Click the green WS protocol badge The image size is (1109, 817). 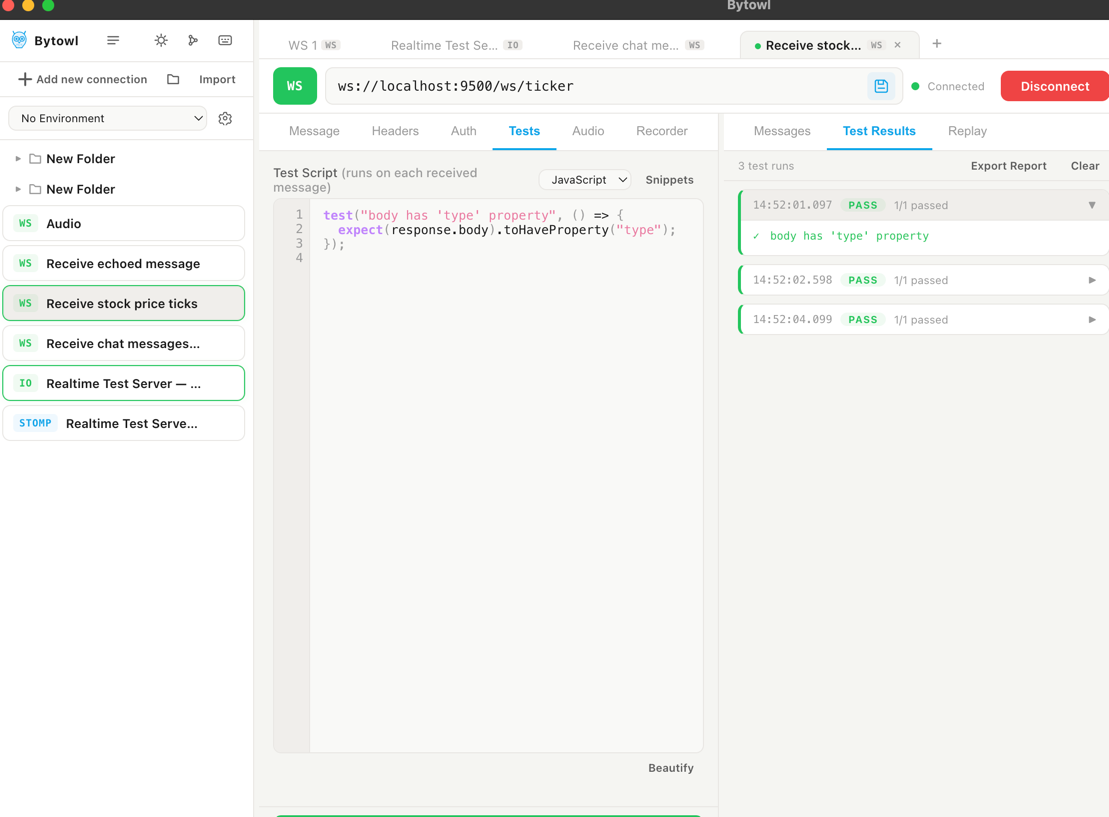pyautogui.click(x=295, y=86)
